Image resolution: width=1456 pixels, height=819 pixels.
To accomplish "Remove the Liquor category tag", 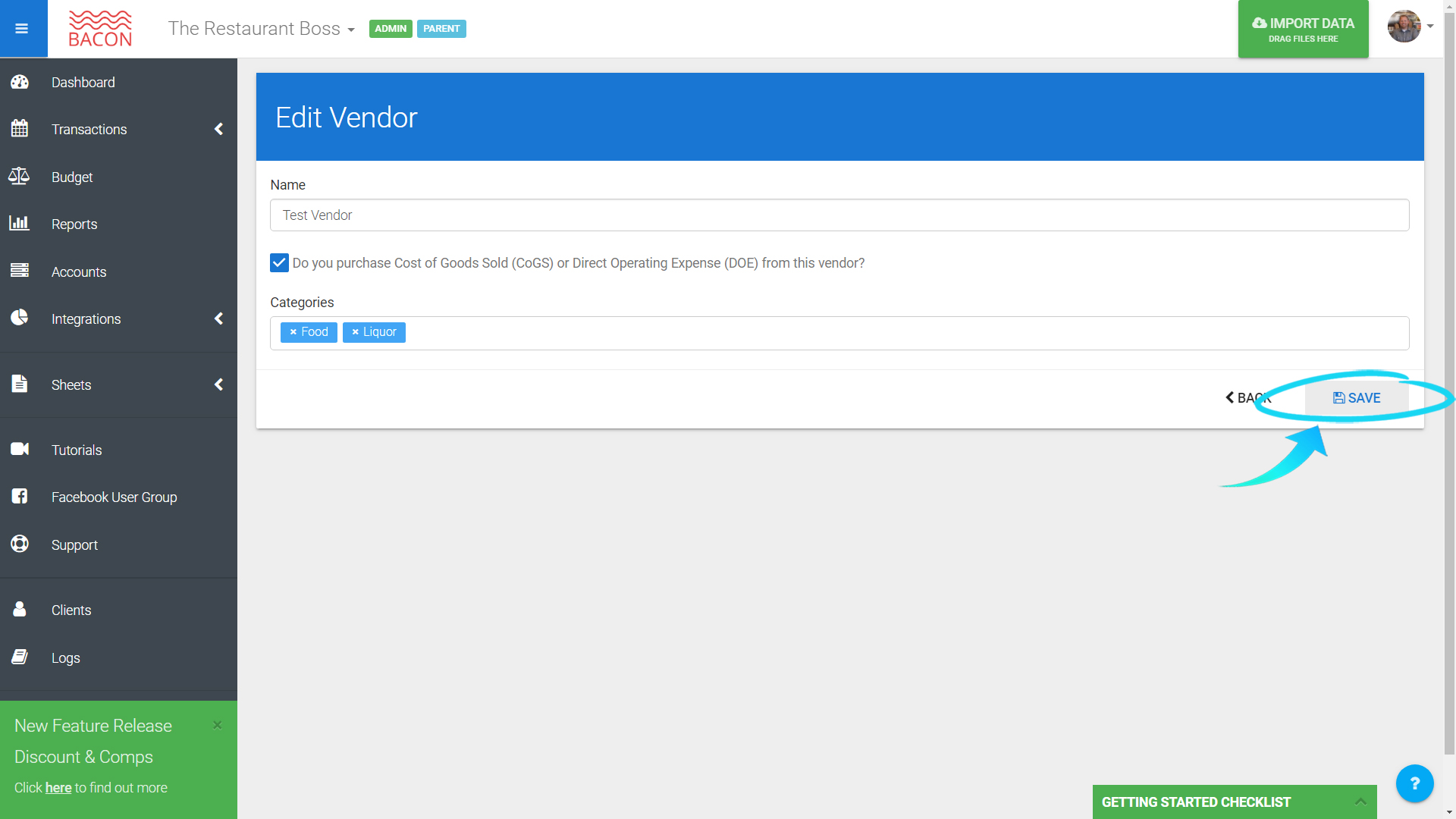I will [x=355, y=332].
